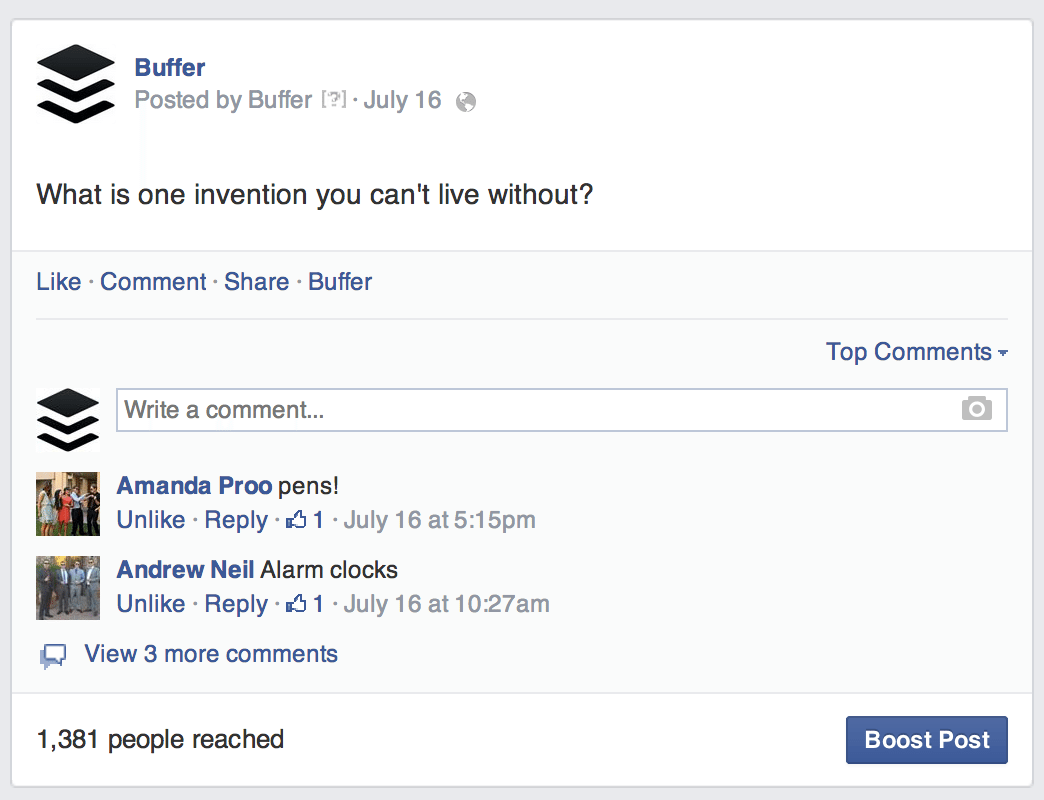View 3 more comments
This screenshot has height=800, width=1044.
coord(213,654)
